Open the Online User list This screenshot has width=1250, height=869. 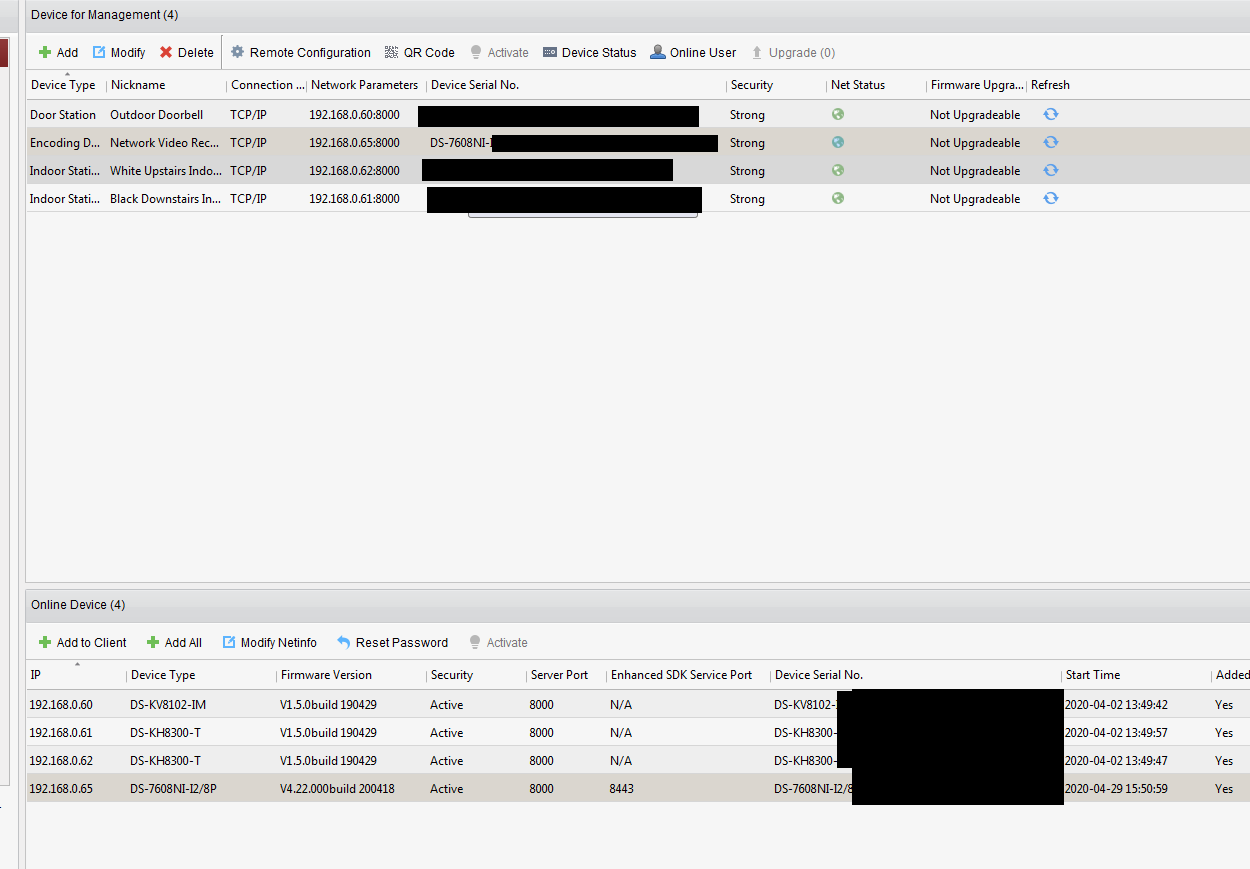693,53
